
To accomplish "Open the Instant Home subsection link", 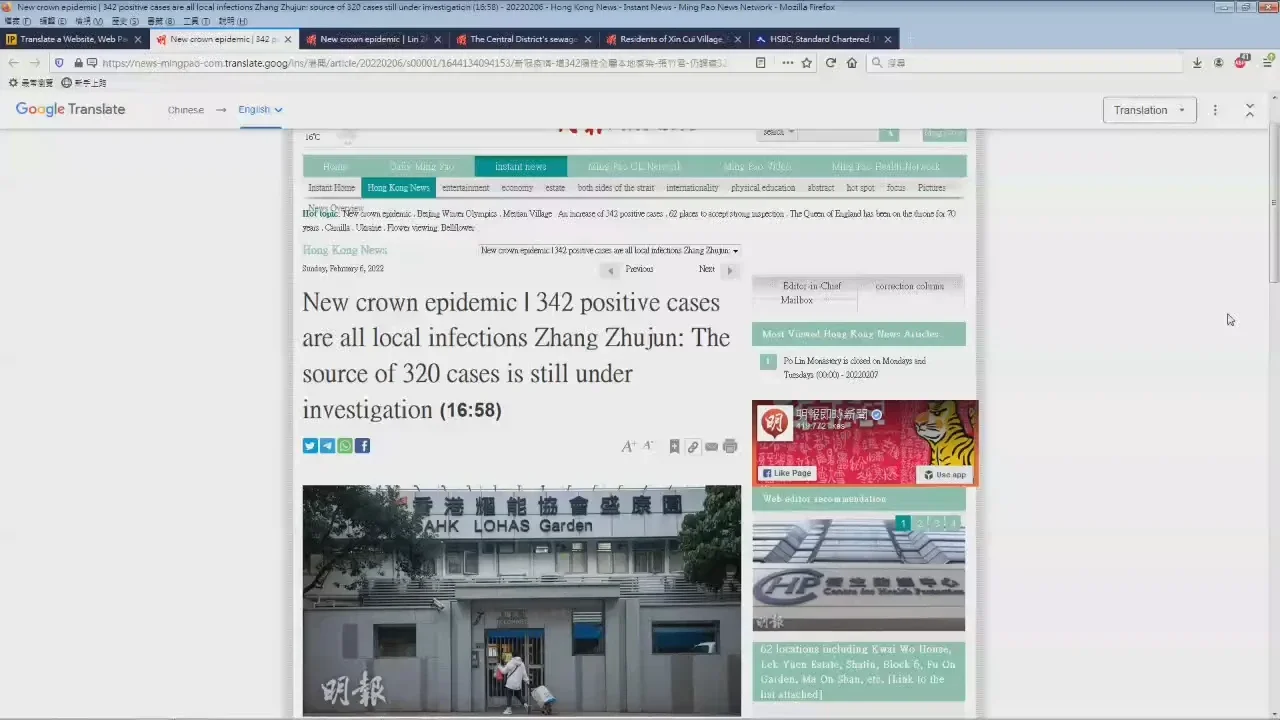I will coord(332,188).
